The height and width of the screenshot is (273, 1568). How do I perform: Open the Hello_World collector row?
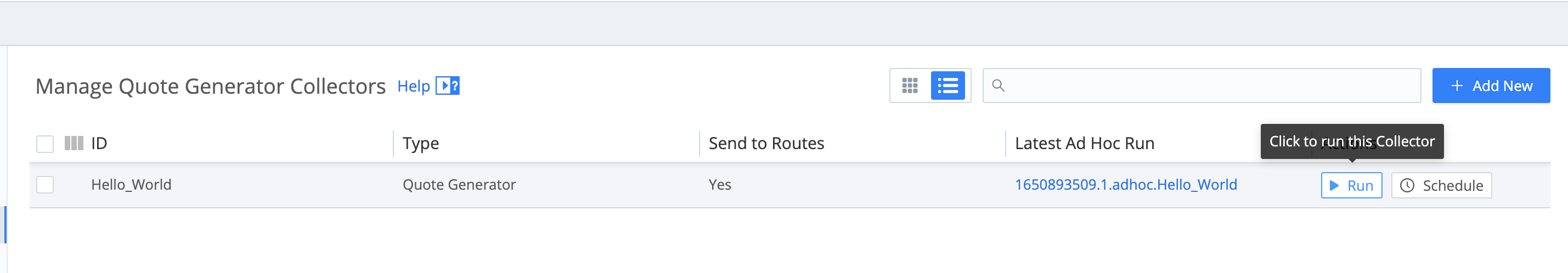[131, 185]
